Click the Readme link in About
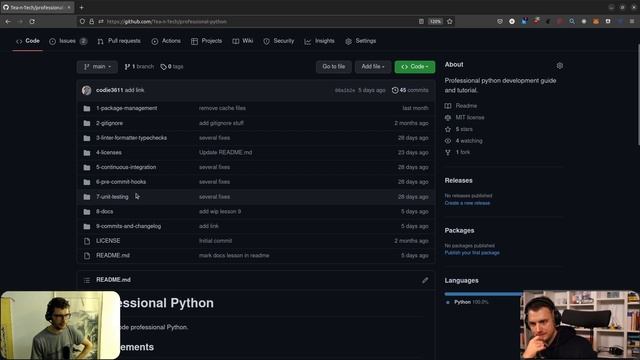 pos(466,106)
